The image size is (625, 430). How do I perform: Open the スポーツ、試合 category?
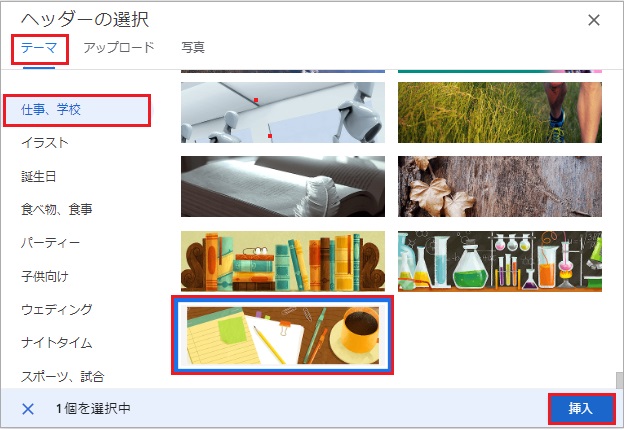click(63, 376)
